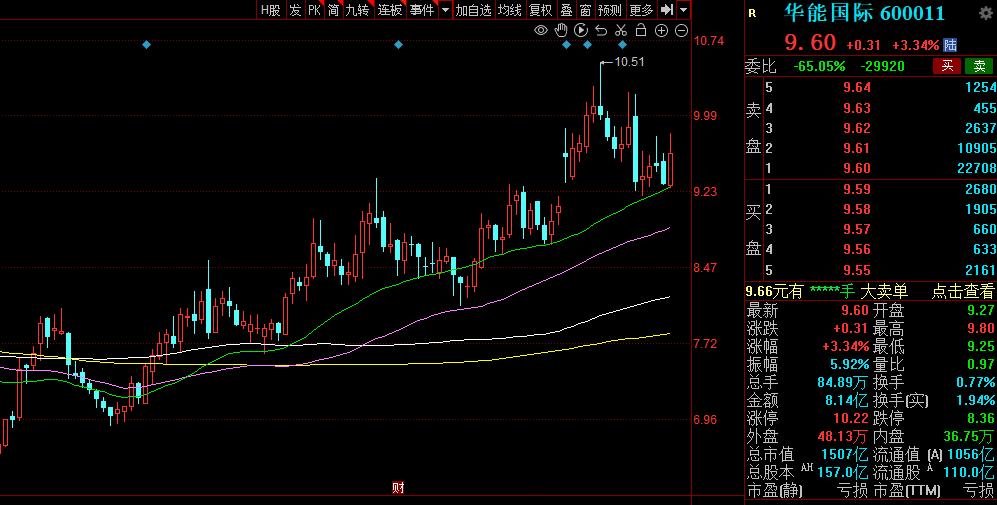Click the undo arrow icon
997x505 pixels.
601,31
